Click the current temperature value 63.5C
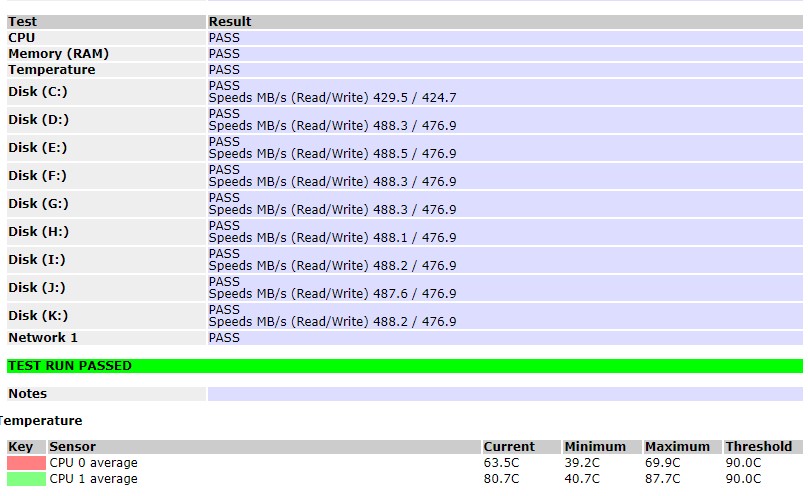 coord(501,463)
